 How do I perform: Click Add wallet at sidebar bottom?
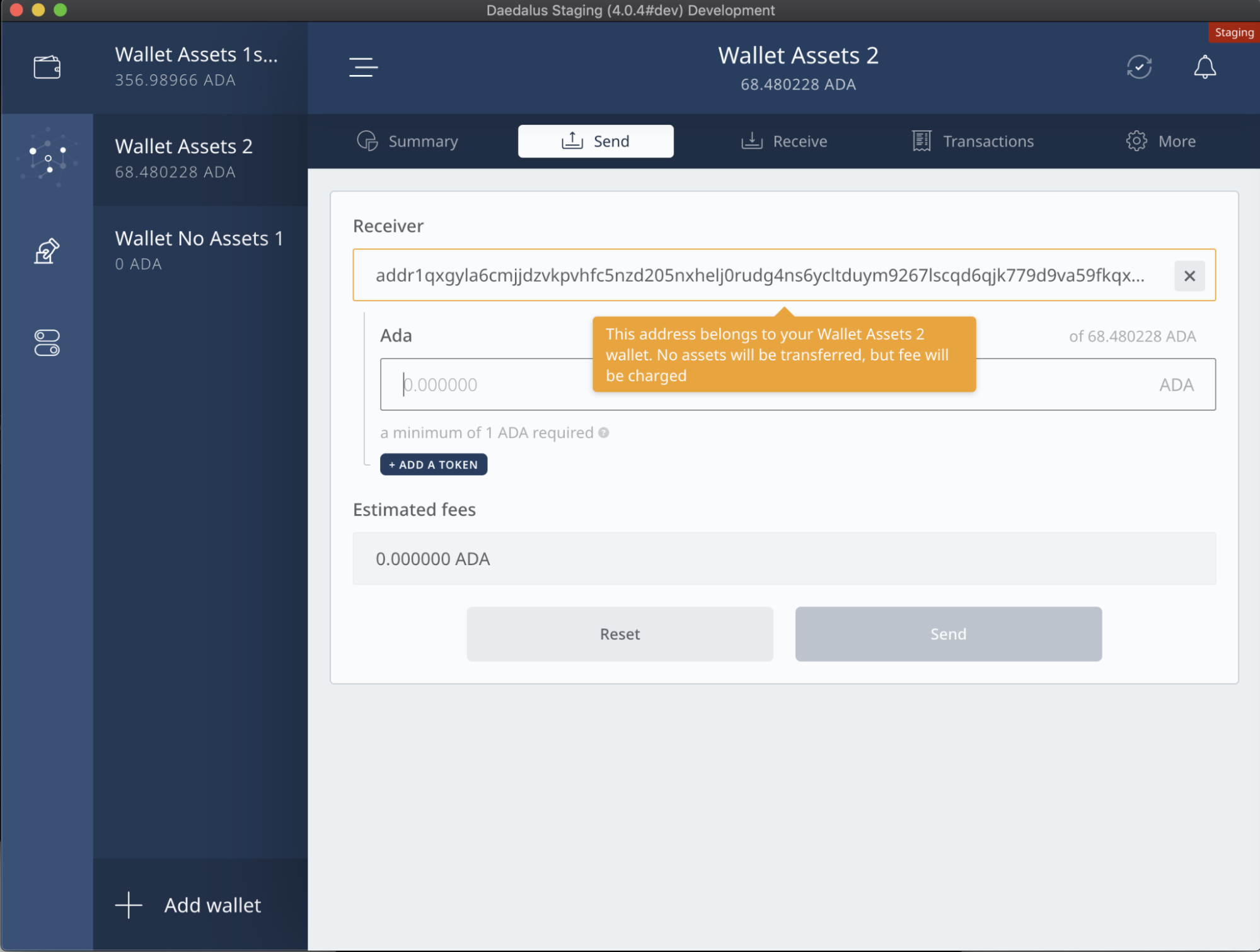[189, 905]
